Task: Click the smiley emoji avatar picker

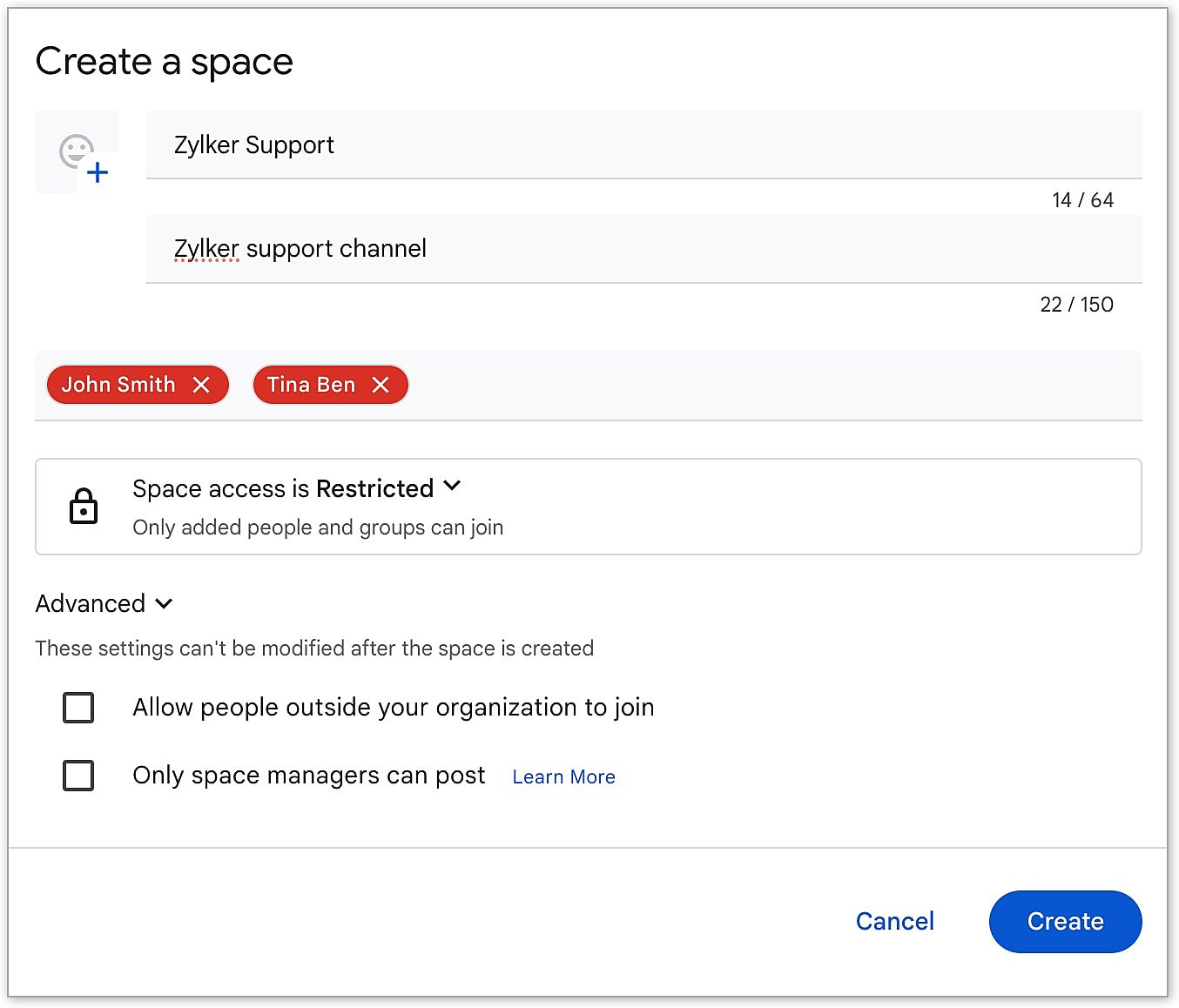Action: pos(75,151)
